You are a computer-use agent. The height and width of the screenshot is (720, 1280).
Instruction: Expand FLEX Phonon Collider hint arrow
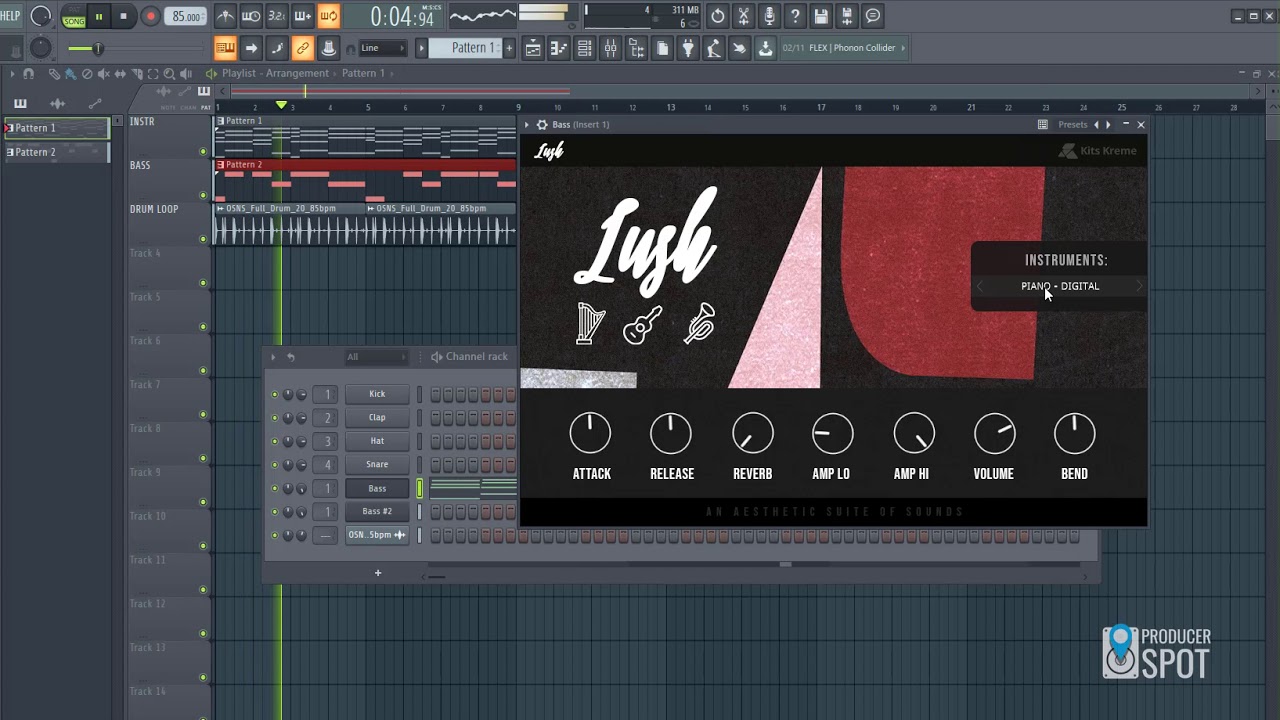[903, 48]
